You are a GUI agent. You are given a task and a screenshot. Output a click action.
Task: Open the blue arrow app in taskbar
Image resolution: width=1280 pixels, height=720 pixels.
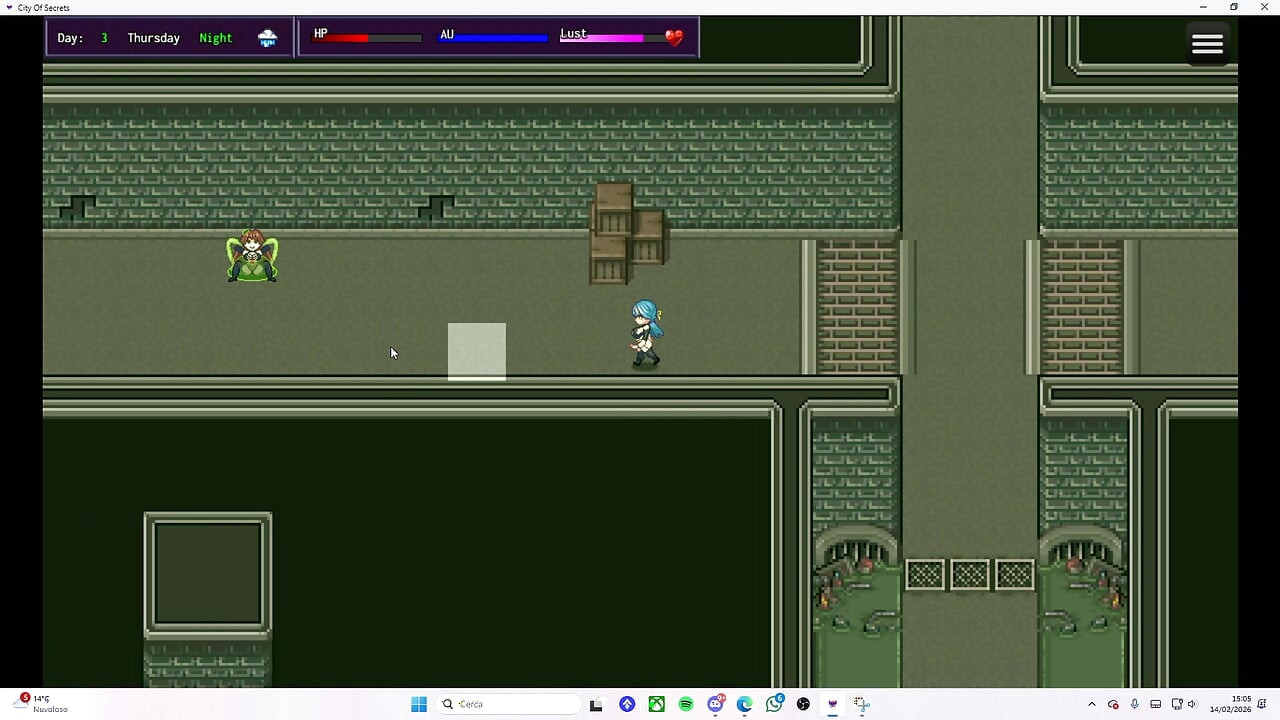click(627, 704)
